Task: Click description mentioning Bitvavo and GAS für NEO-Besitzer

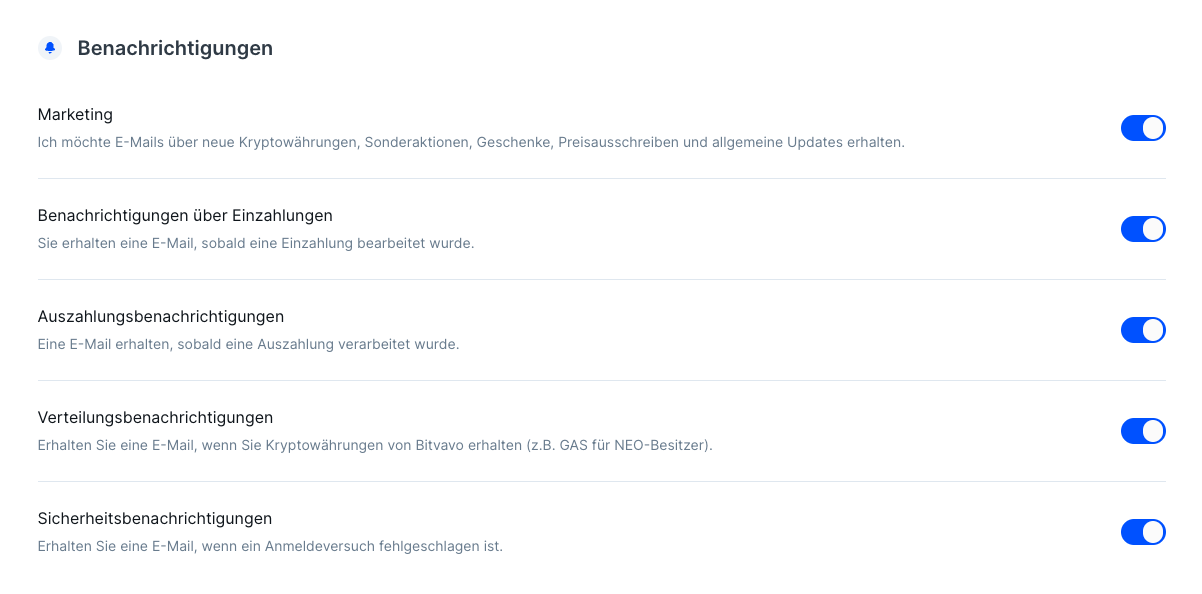Action: [x=375, y=445]
